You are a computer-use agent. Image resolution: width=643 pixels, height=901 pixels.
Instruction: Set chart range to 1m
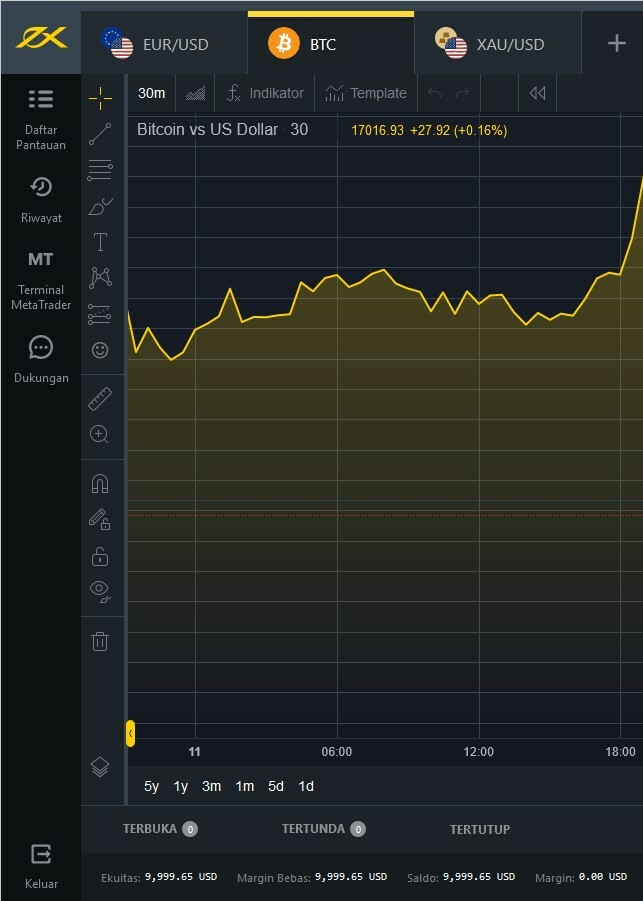(x=245, y=786)
